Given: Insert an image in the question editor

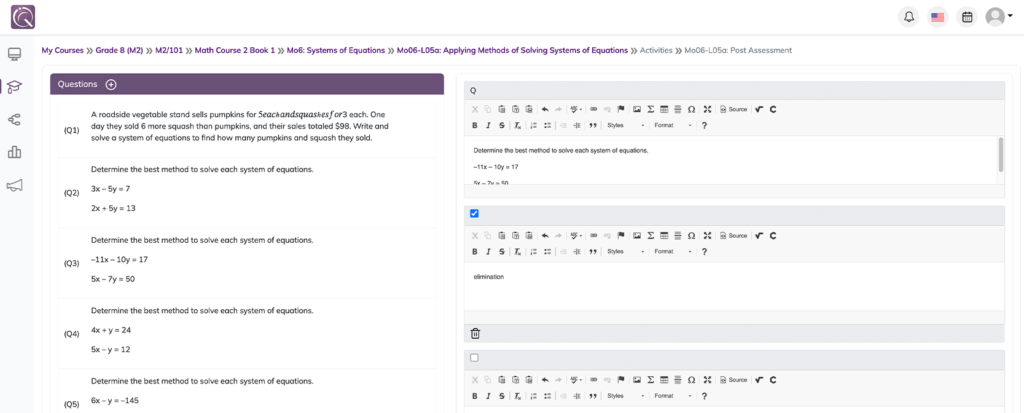Looking at the screenshot, I should 636,109.
